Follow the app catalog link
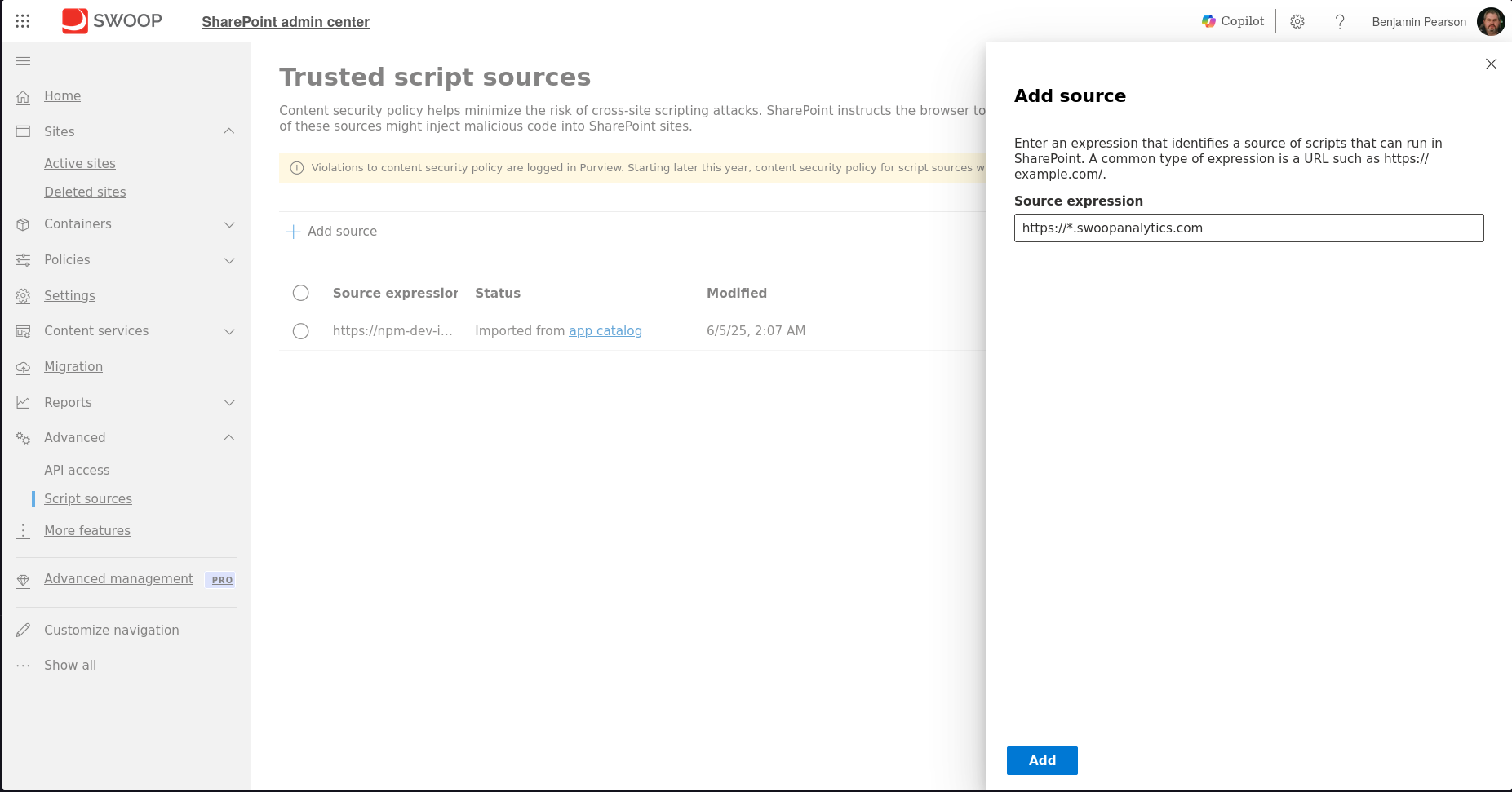Image resolution: width=1512 pixels, height=792 pixels. click(605, 331)
